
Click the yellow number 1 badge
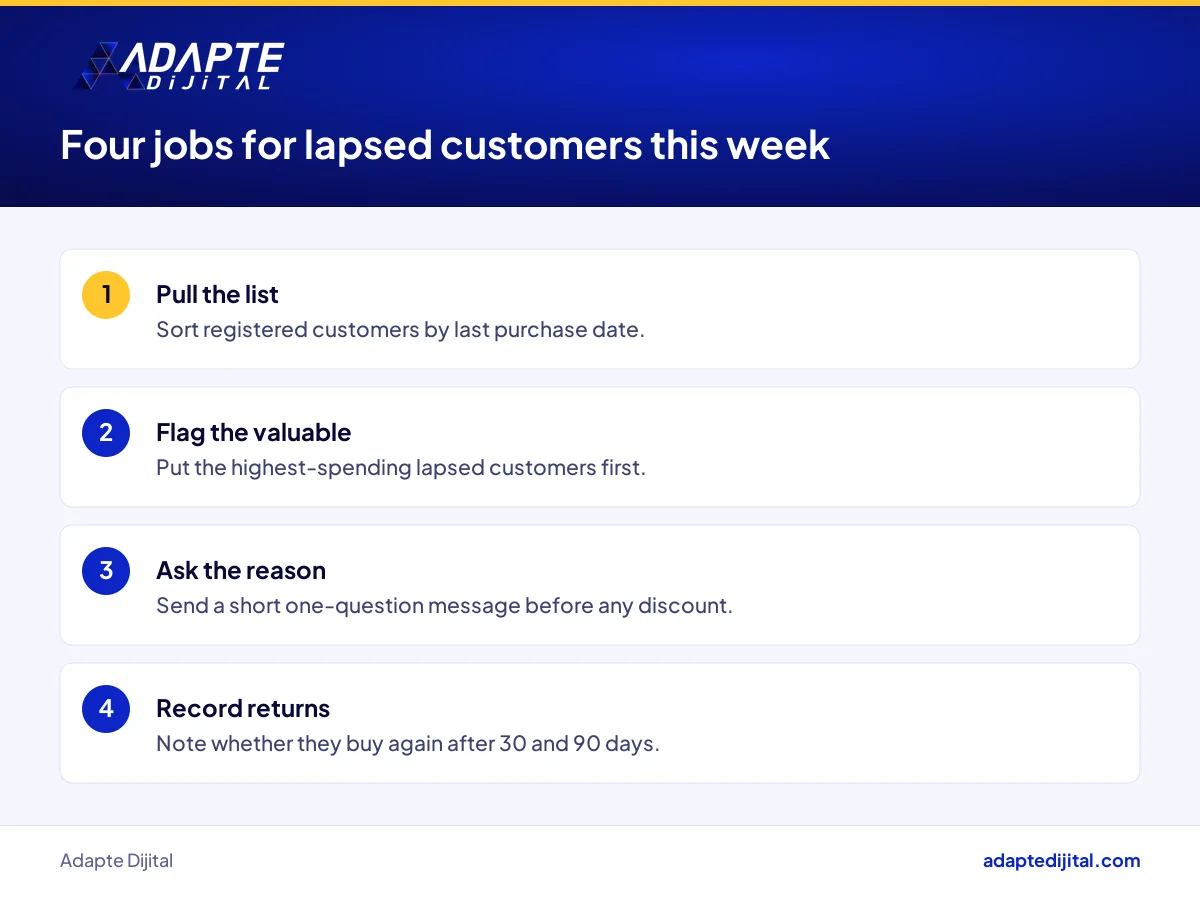click(106, 295)
